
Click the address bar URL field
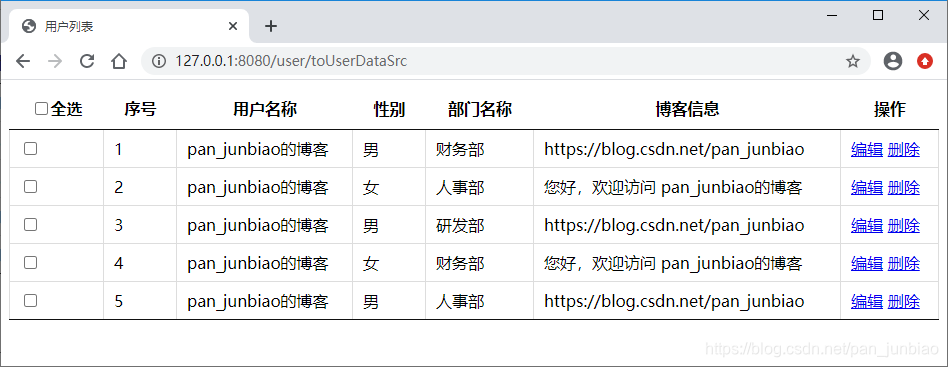pyautogui.click(x=505, y=61)
